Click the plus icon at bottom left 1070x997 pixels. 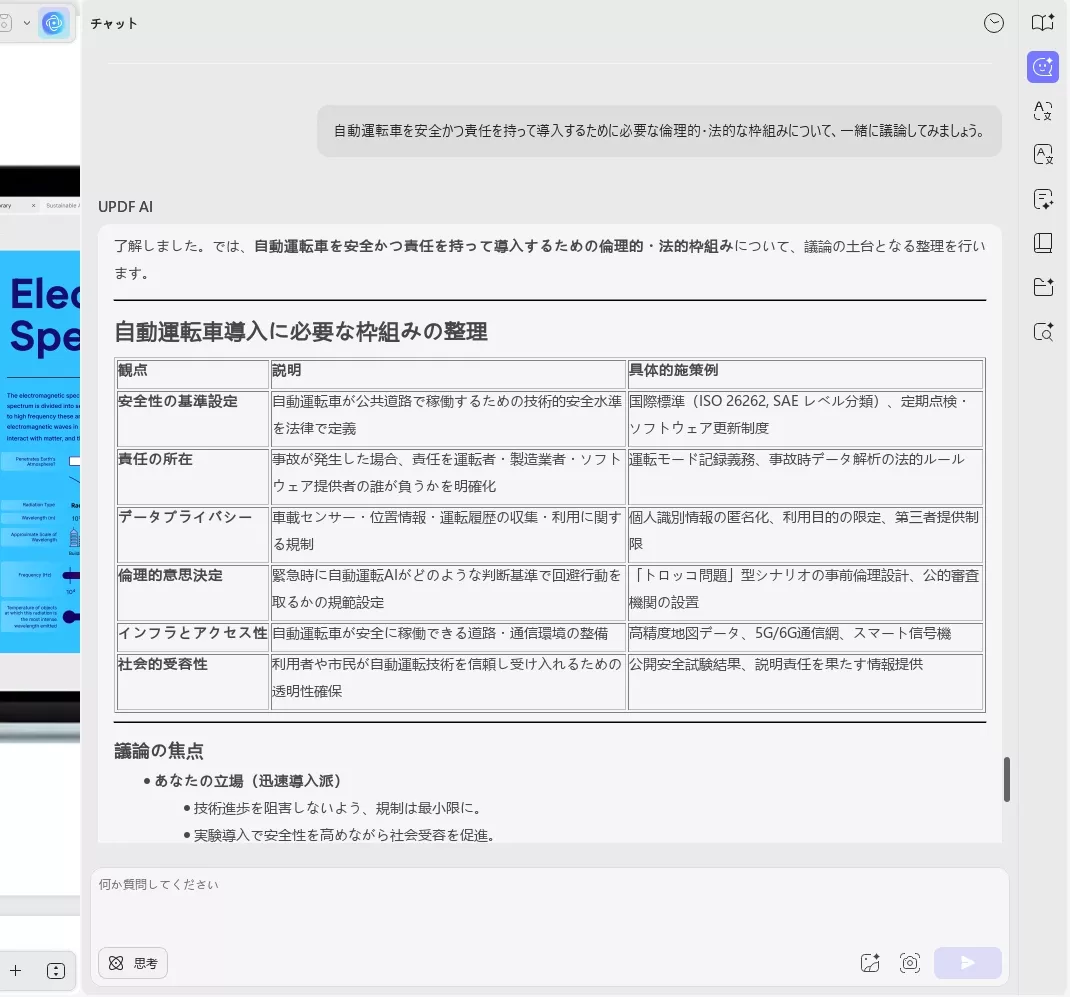point(16,970)
